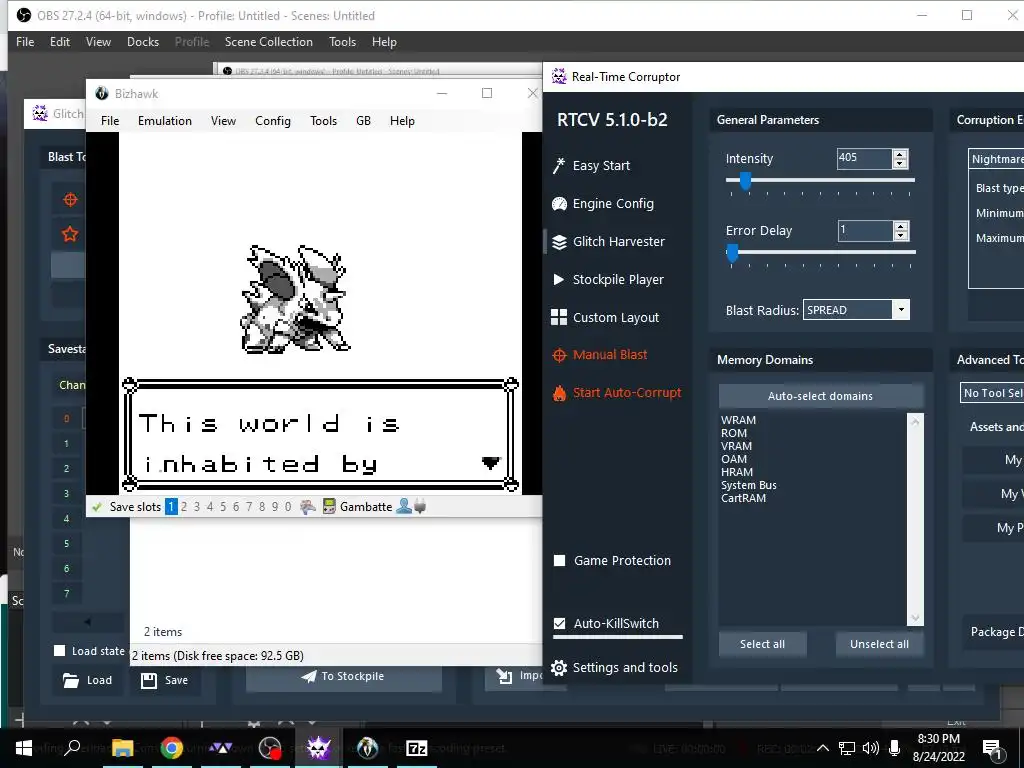Click the faucet icon beside save slots
The height and width of the screenshot is (768, 1024).
point(308,506)
